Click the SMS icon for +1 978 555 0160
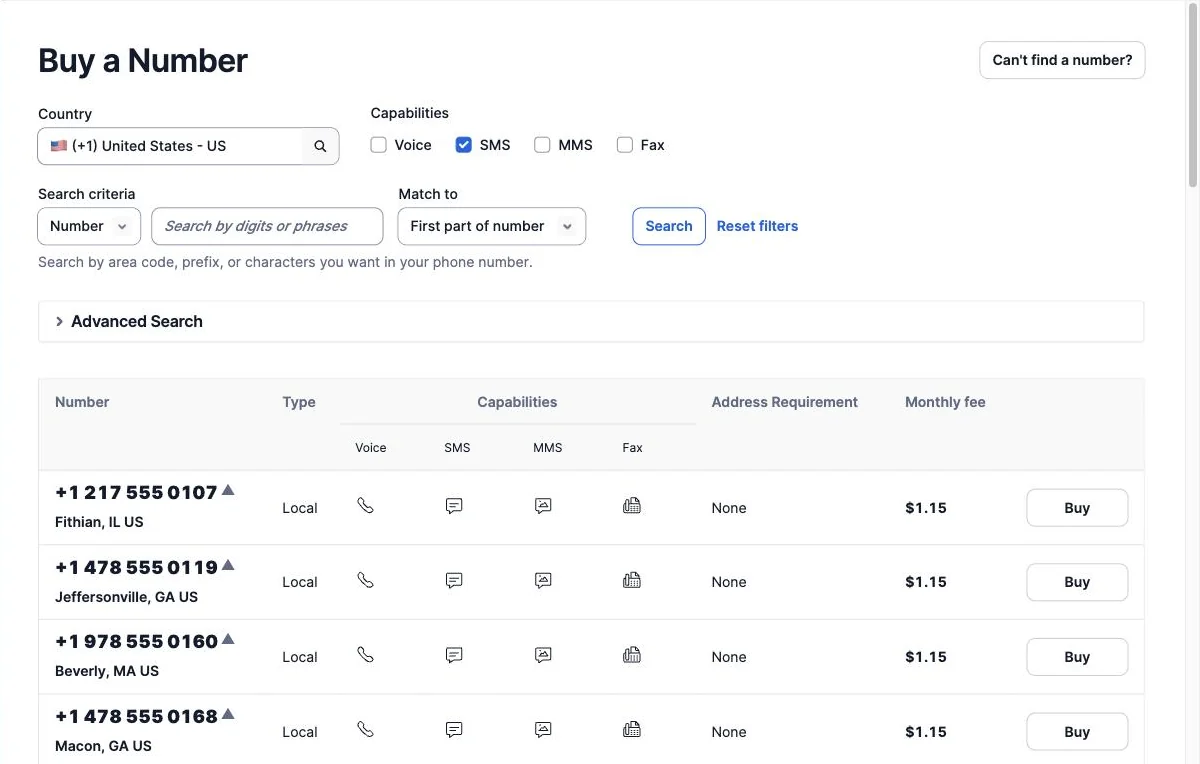The image size is (1200, 764). pyautogui.click(x=454, y=655)
